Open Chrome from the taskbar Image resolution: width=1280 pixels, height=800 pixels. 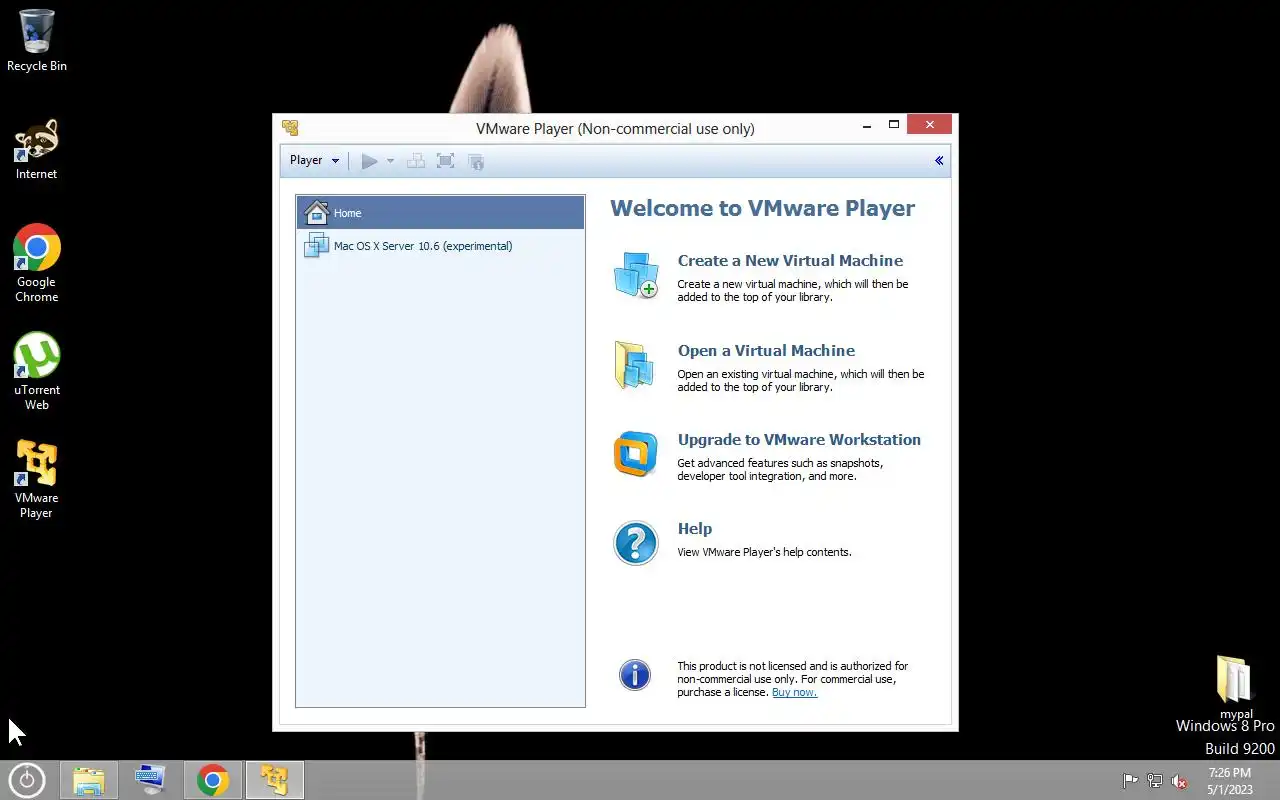point(213,780)
